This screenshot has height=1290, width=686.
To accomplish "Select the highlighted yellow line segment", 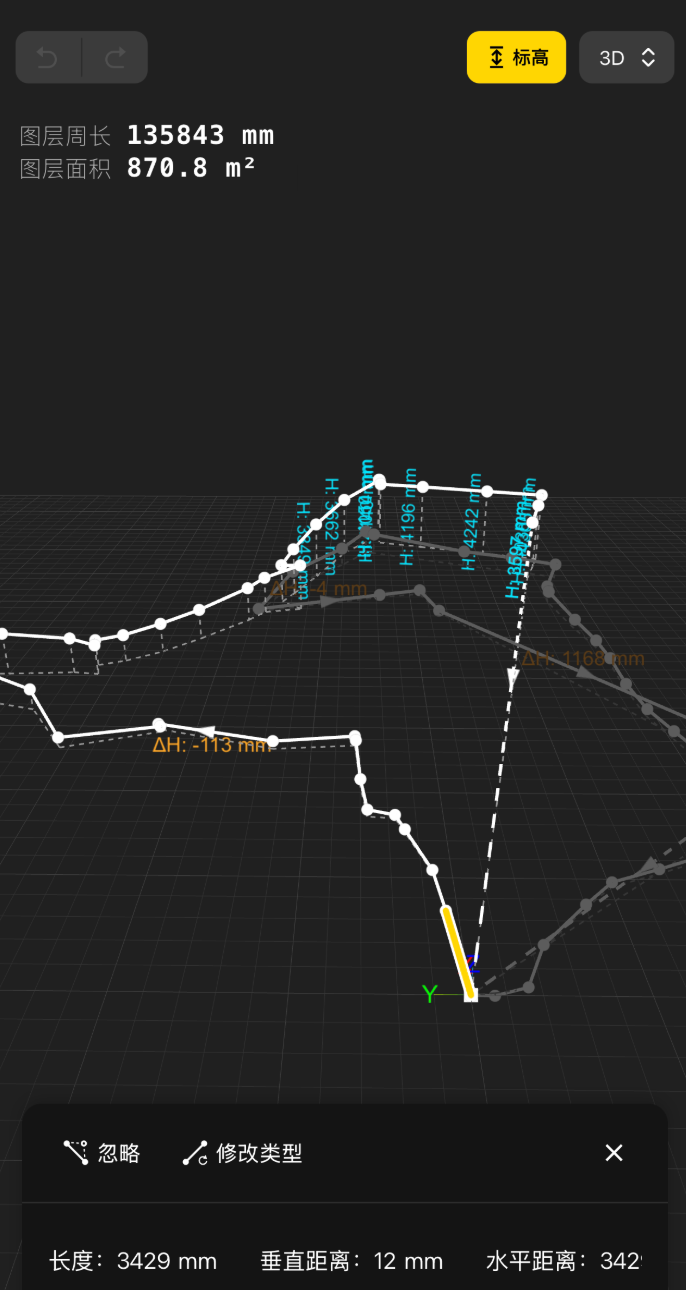I will click(457, 951).
